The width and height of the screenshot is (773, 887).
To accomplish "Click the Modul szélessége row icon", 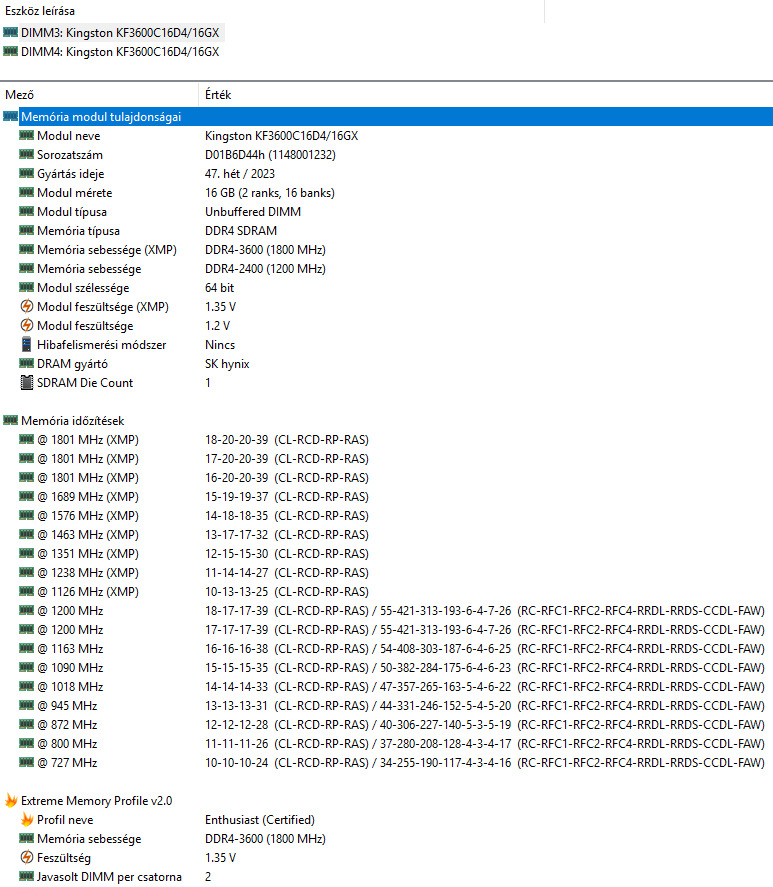I will (26, 287).
